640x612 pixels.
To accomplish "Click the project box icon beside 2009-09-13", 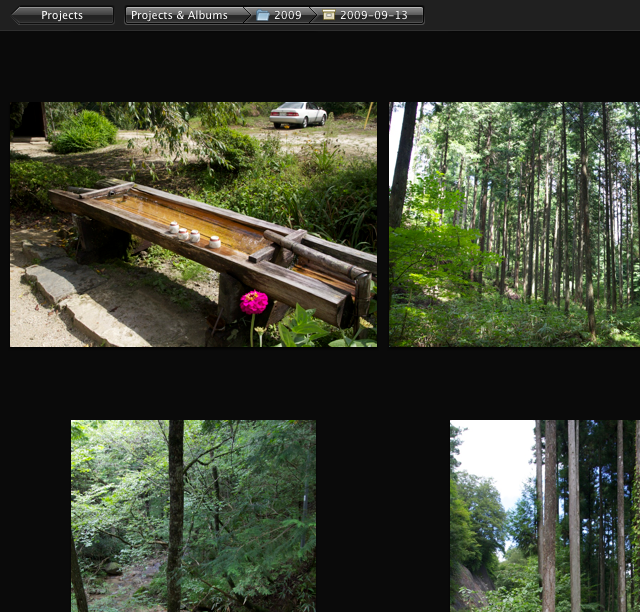I will (329, 15).
